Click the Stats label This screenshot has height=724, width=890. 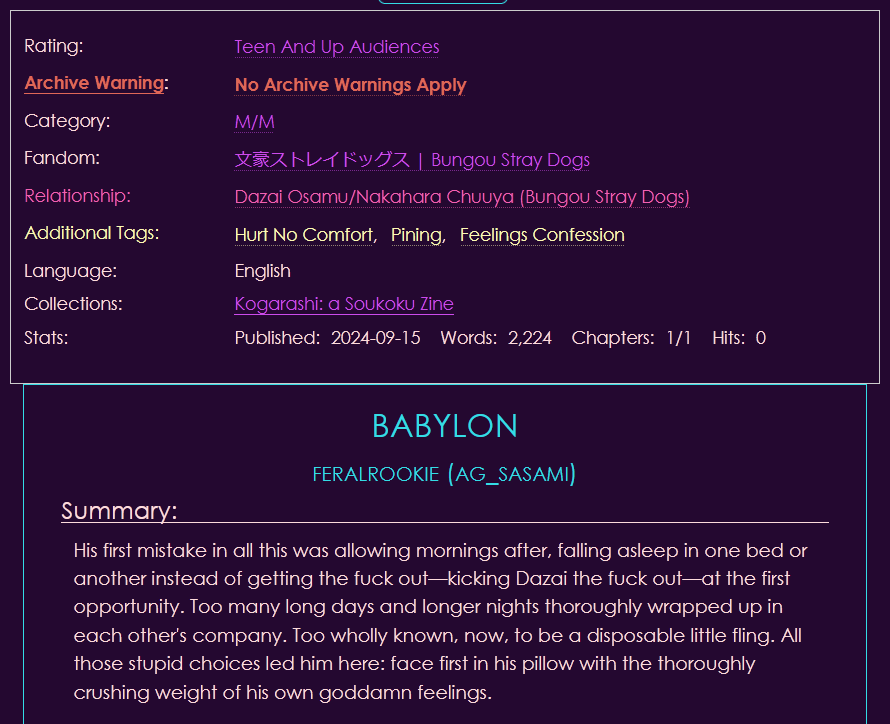pyautogui.click(x=46, y=338)
